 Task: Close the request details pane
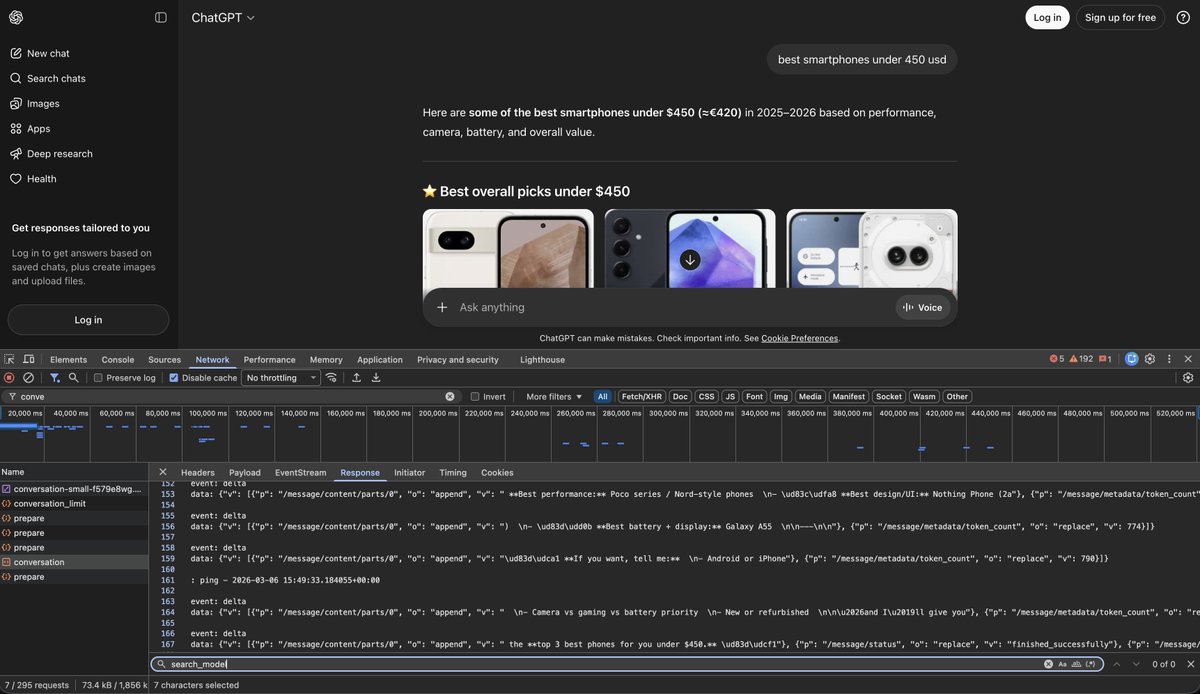[163, 472]
